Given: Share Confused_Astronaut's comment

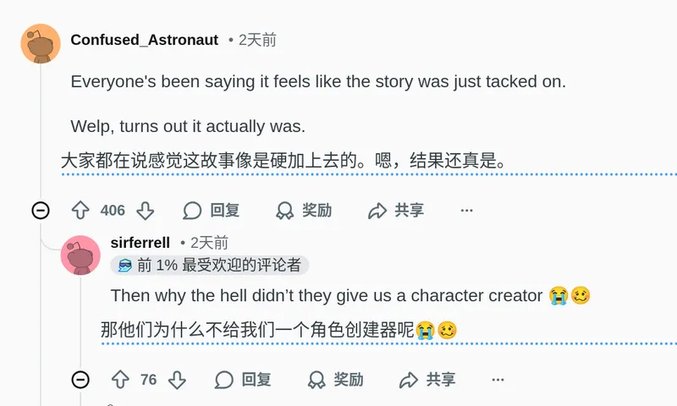Looking at the screenshot, I should tap(396, 210).
